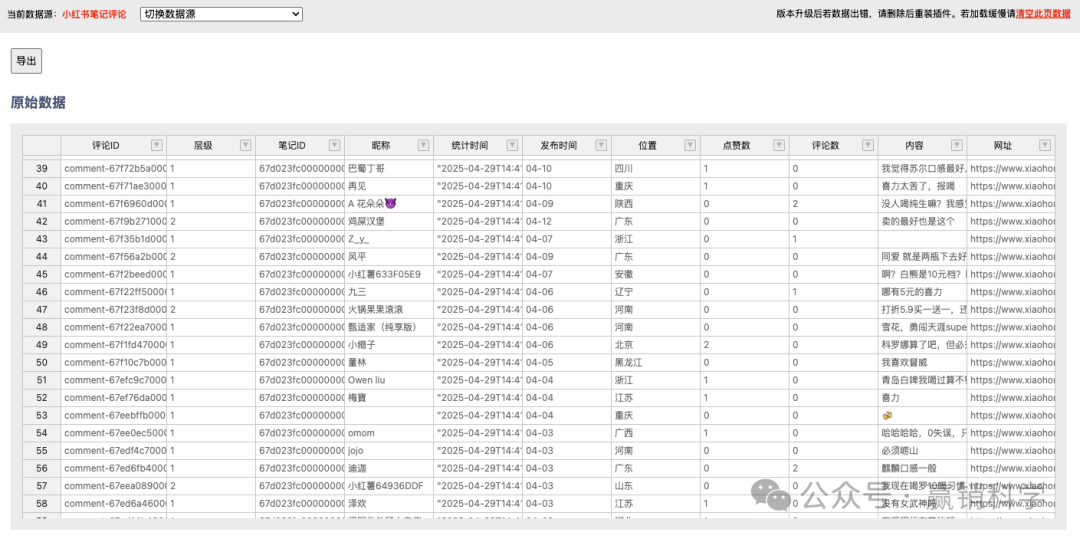Click nickname cell 小红薯633F05E9
1080x539 pixels.
[x=389, y=274]
